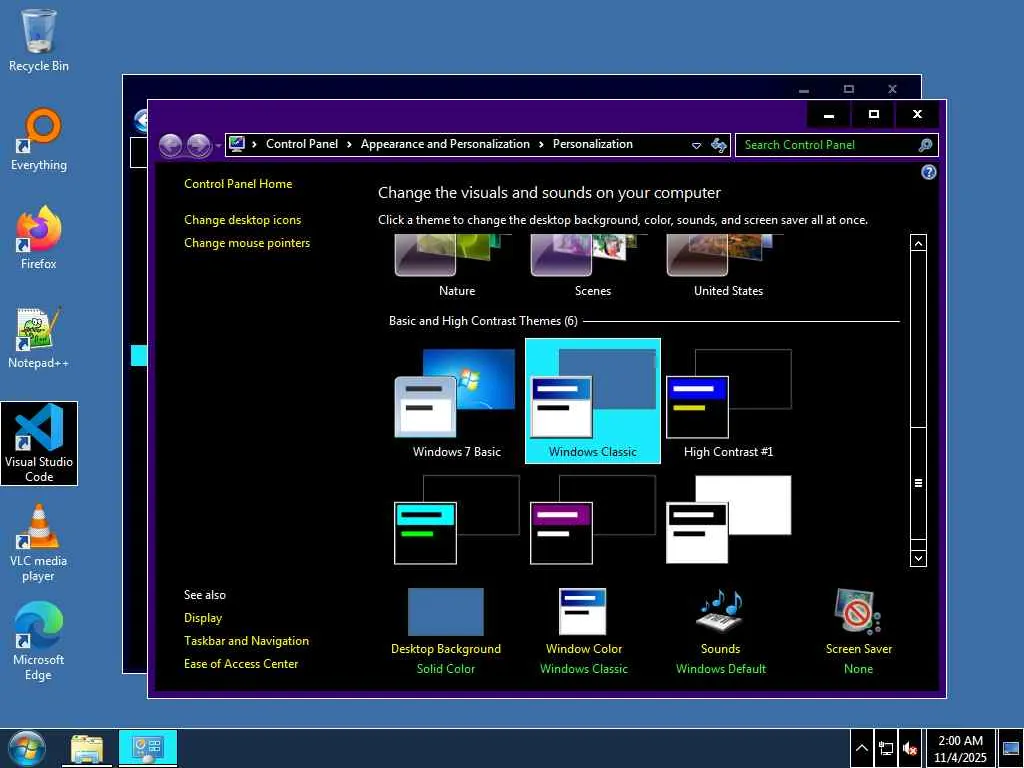Expand the chevron before Control Panel
Viewport: 1024px width, 768px height.
point(254,144)
